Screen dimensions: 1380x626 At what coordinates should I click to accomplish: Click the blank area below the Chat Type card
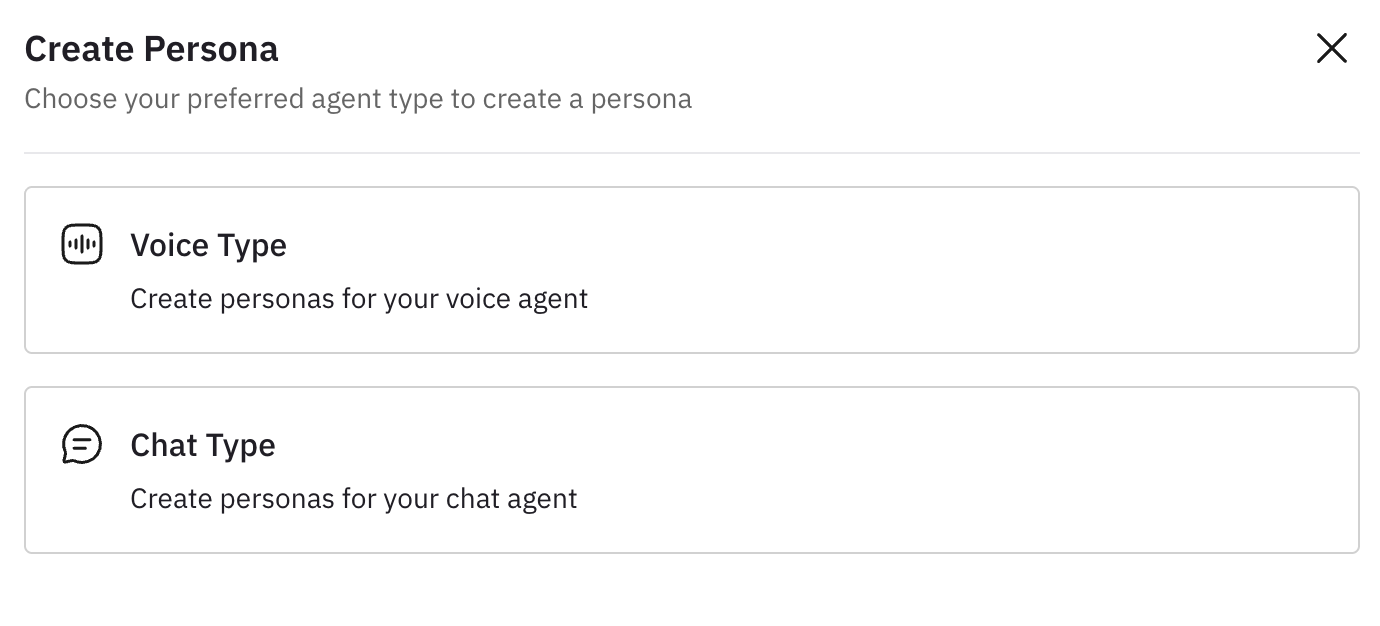point(691,592)
